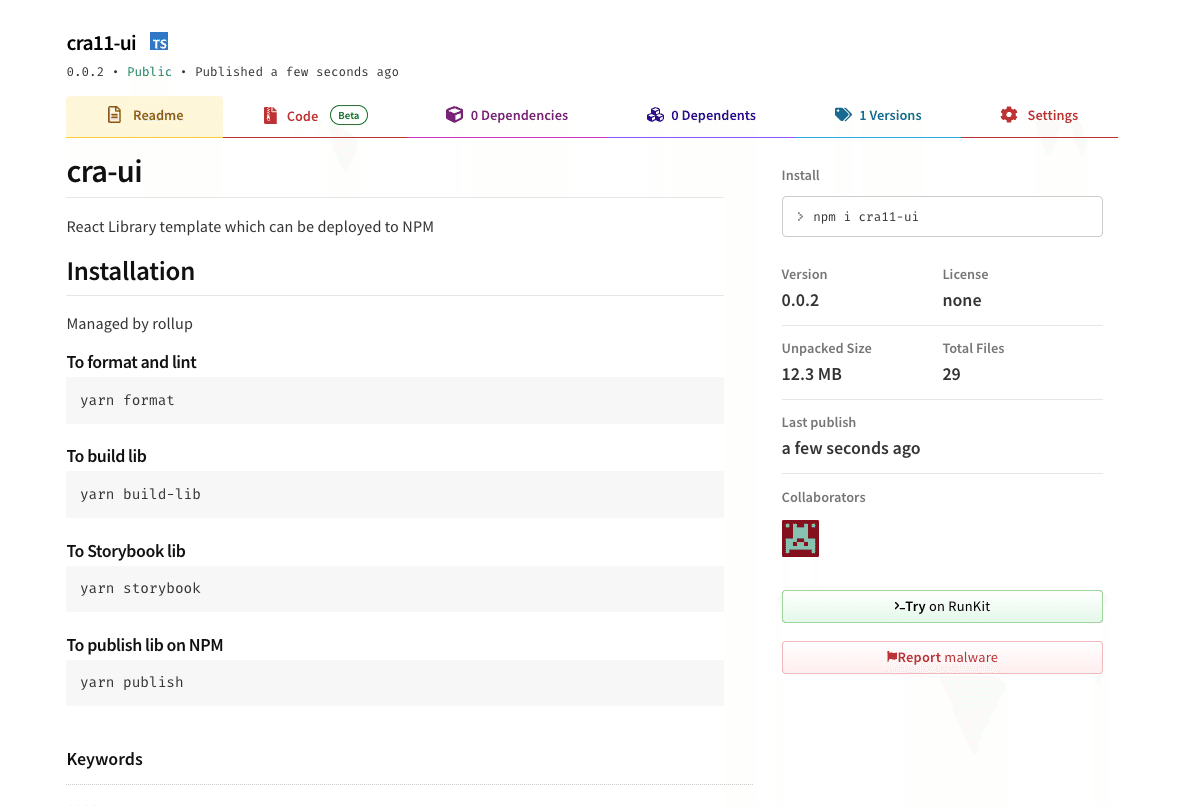This screenshot has height=806, width=1186.
Task: Go to the Settings tab
Action: [x=1039, y=116]
